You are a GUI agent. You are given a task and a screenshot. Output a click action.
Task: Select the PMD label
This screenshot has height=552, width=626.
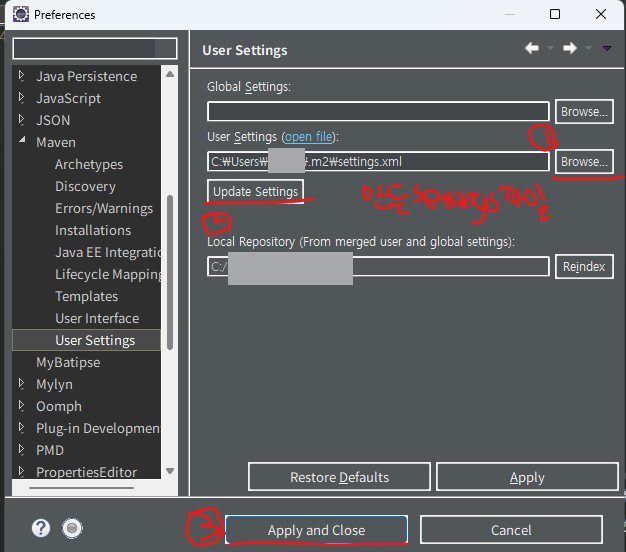point(50,450)
